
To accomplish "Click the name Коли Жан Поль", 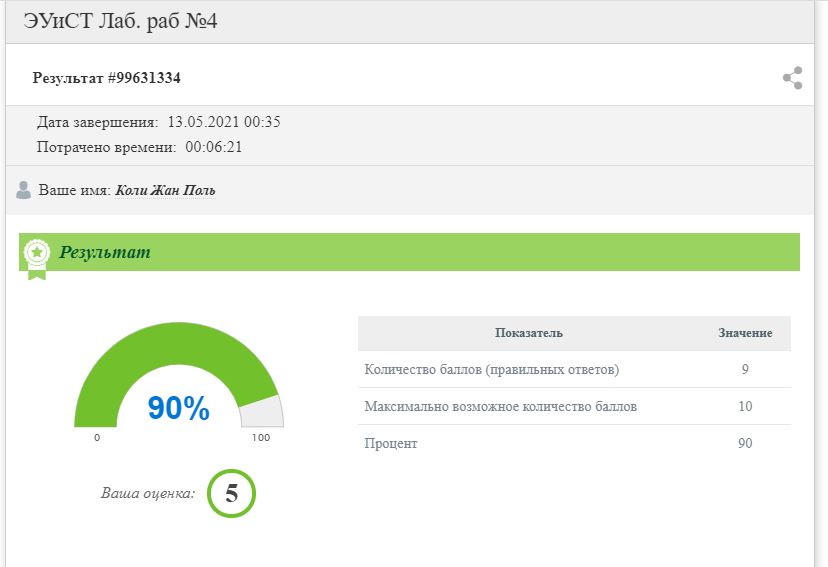I will pyautogui.click(x=165, y=190).
